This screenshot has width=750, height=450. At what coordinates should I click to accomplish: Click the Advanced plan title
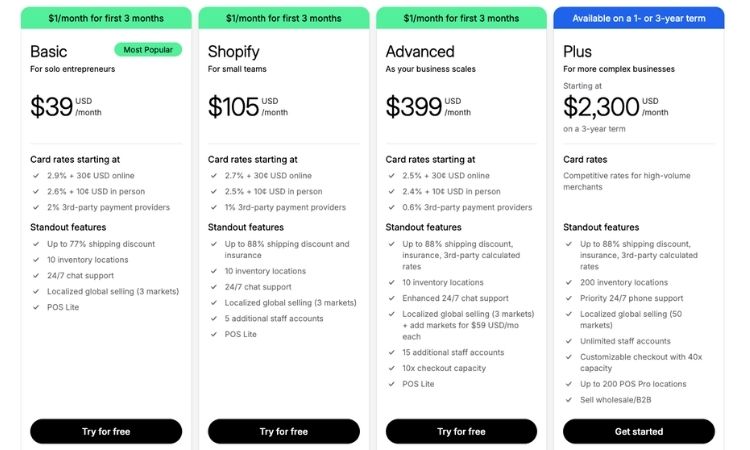420,51
